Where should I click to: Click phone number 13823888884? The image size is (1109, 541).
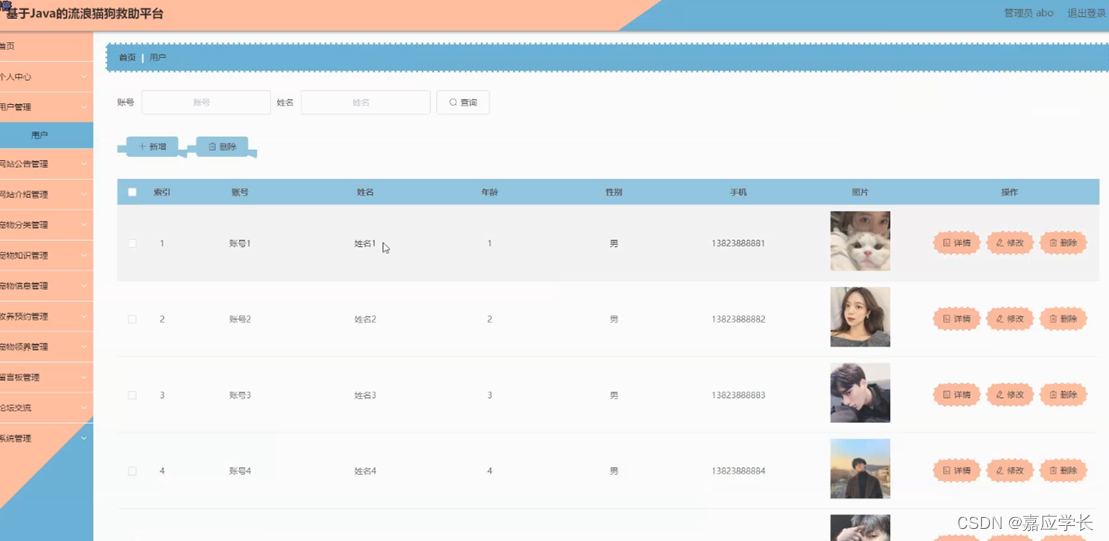coord(738,470)
